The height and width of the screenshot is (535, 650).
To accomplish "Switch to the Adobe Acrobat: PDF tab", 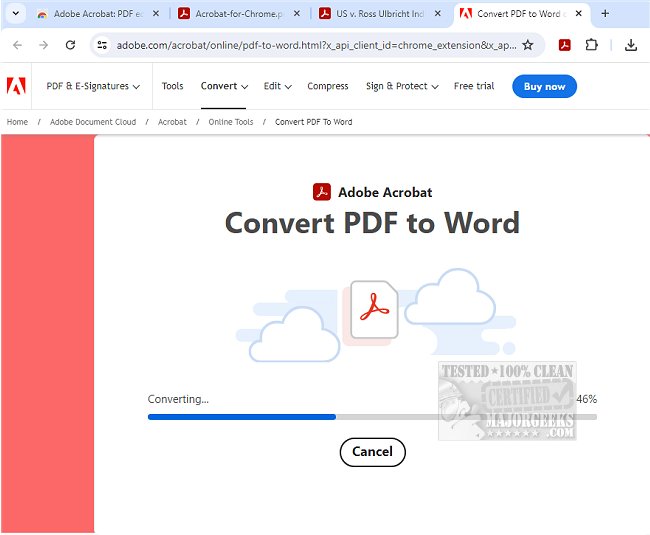I will point(98,14).
